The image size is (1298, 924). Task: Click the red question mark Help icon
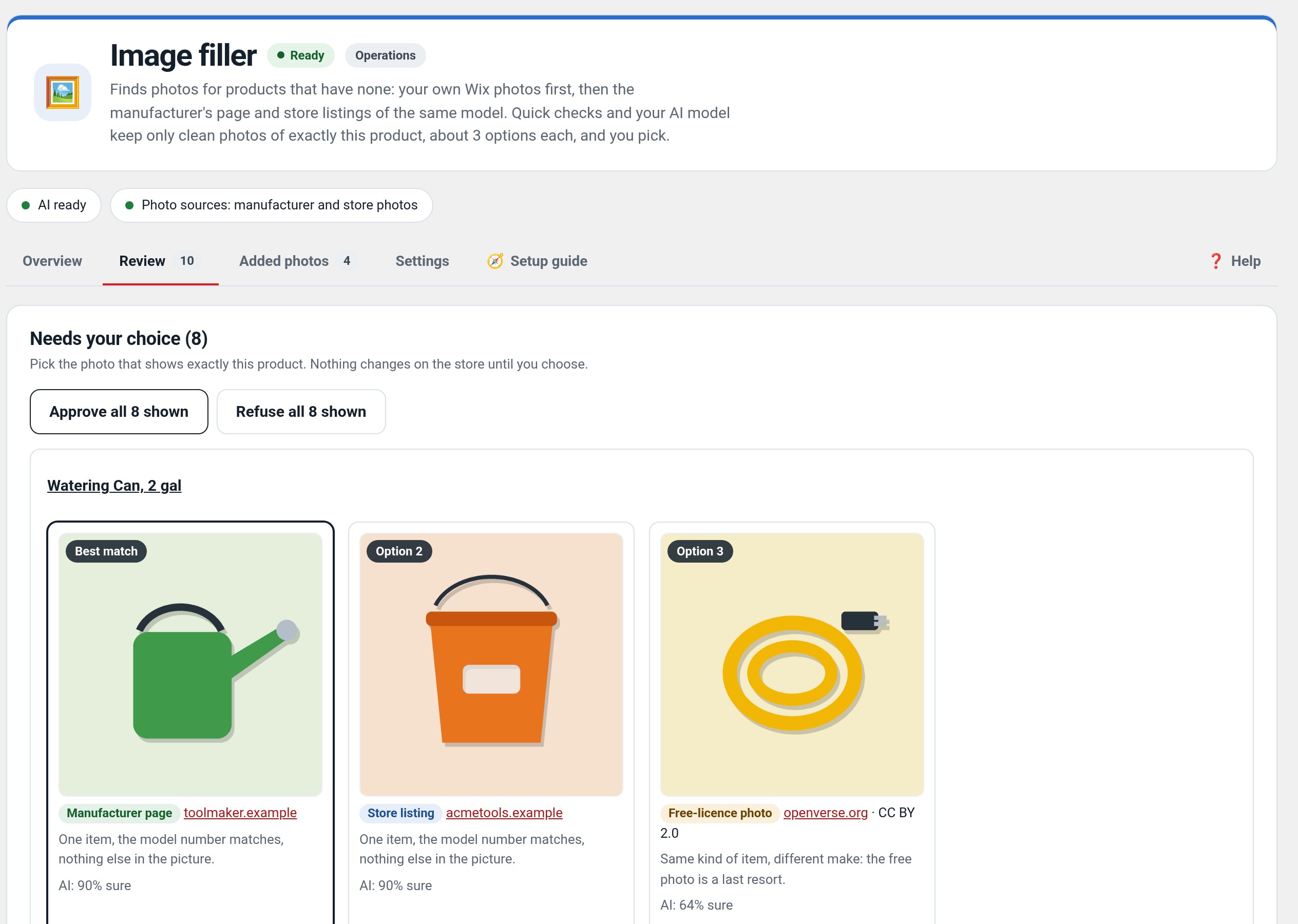click(x=1215, y=261)
